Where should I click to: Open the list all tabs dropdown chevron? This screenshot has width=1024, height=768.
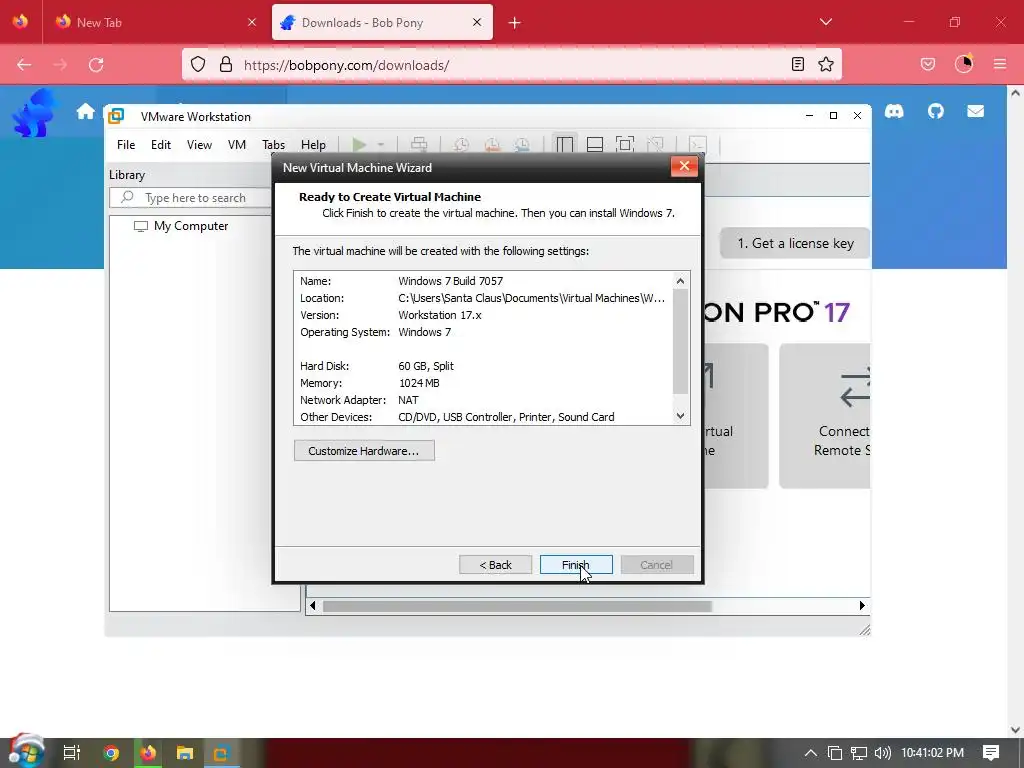[826, 22]
